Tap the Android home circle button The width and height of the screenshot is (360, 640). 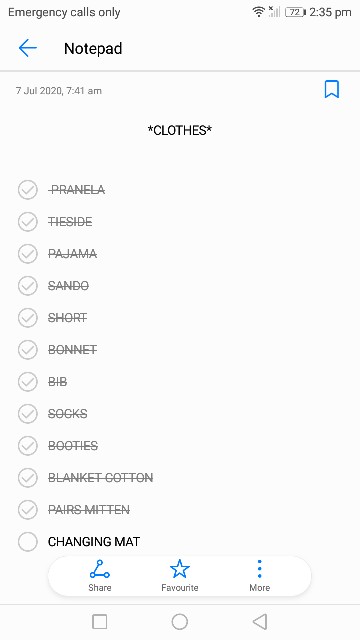[x=180, y=622]
